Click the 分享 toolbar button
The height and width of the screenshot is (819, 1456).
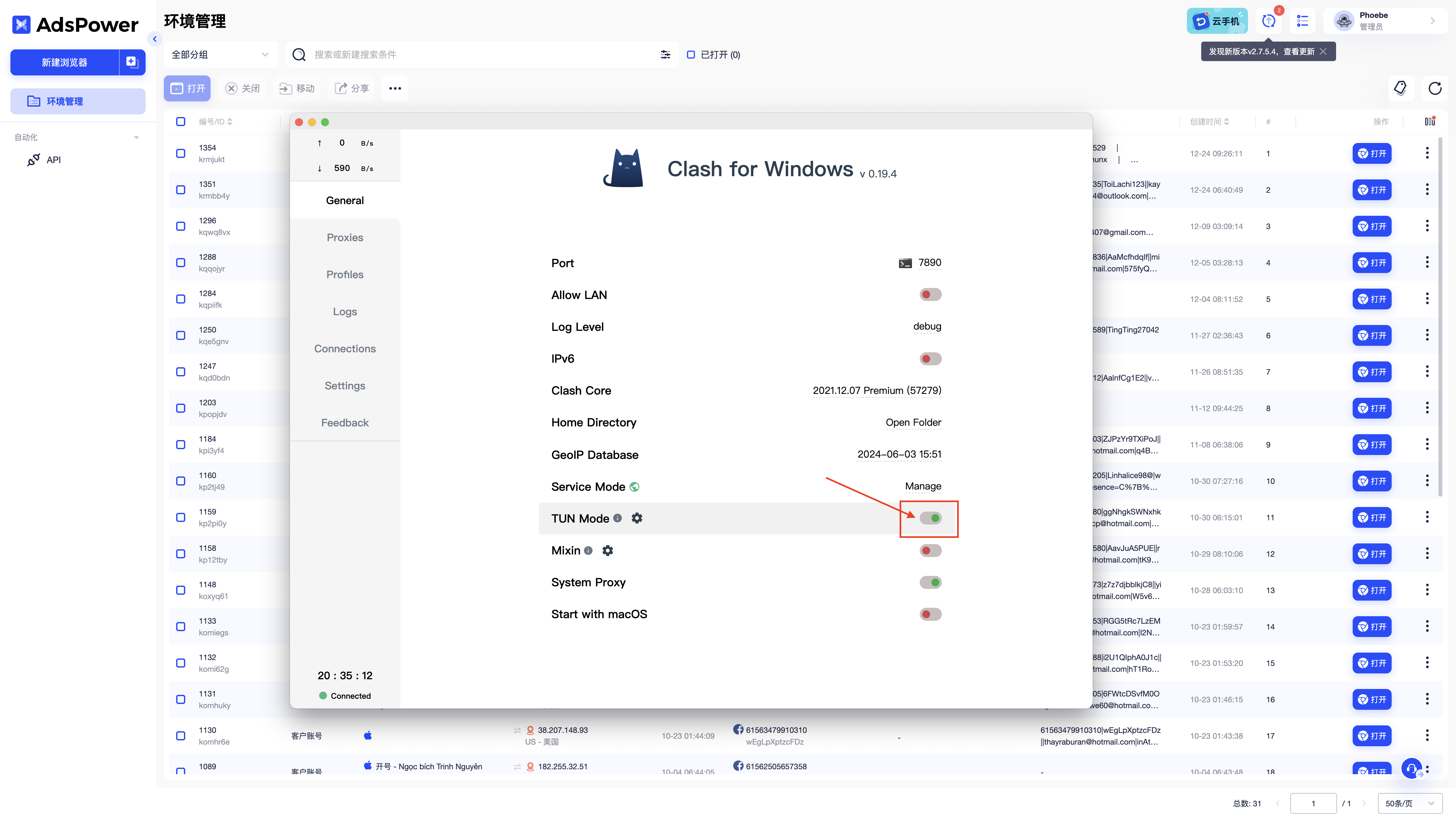352,88
